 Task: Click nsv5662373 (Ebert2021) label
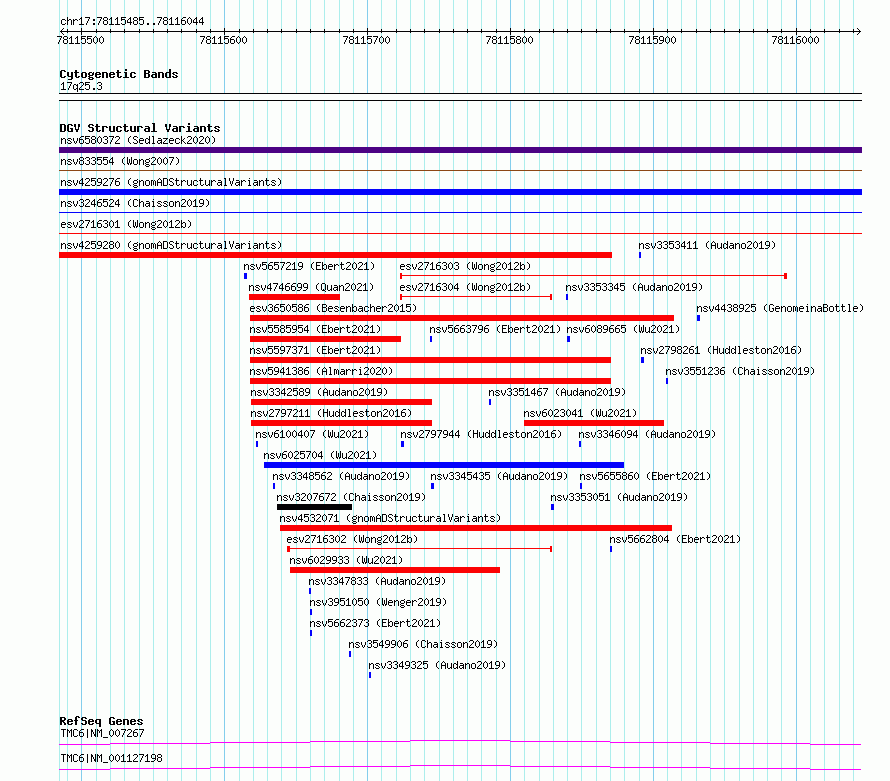[x=375, y=623]
